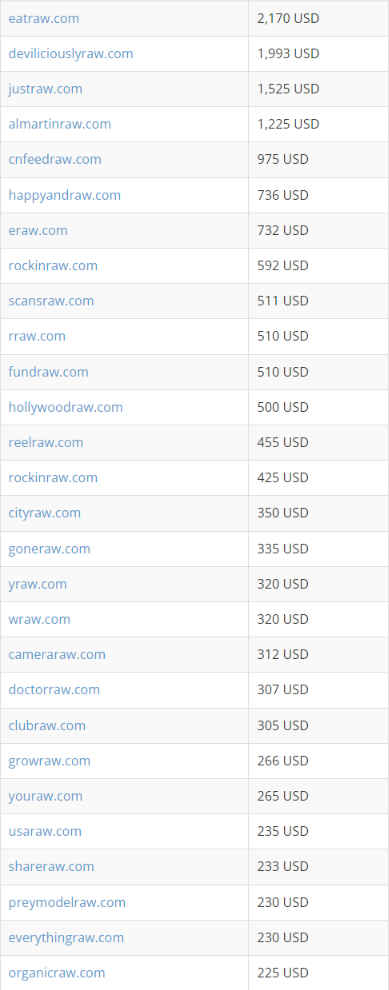Click the deviliciouslyraw.com domain link
Screen dimensions: 389x990
[x=71, y=54]
